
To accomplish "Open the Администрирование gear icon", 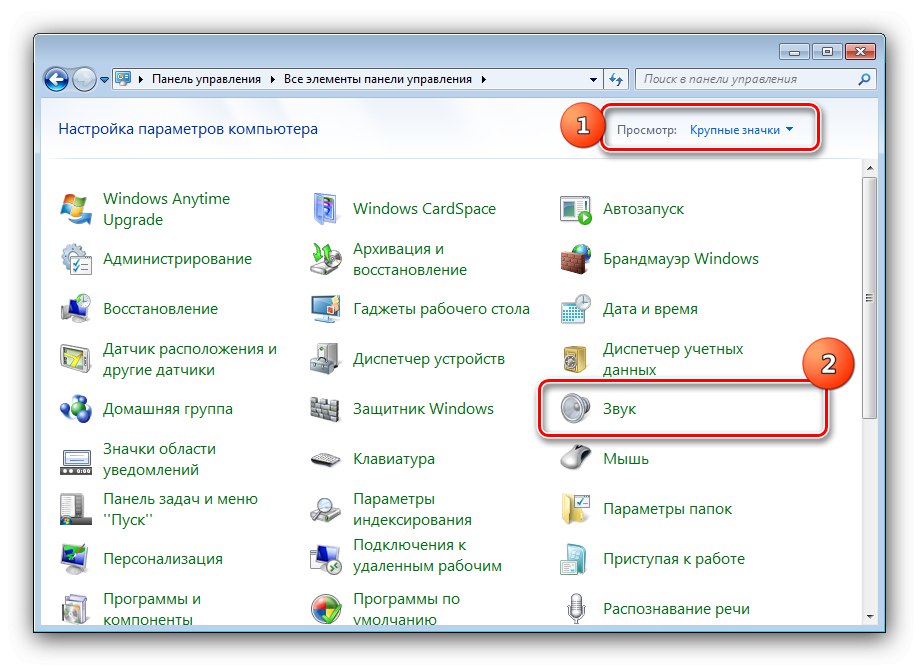I will click(76, 259).
